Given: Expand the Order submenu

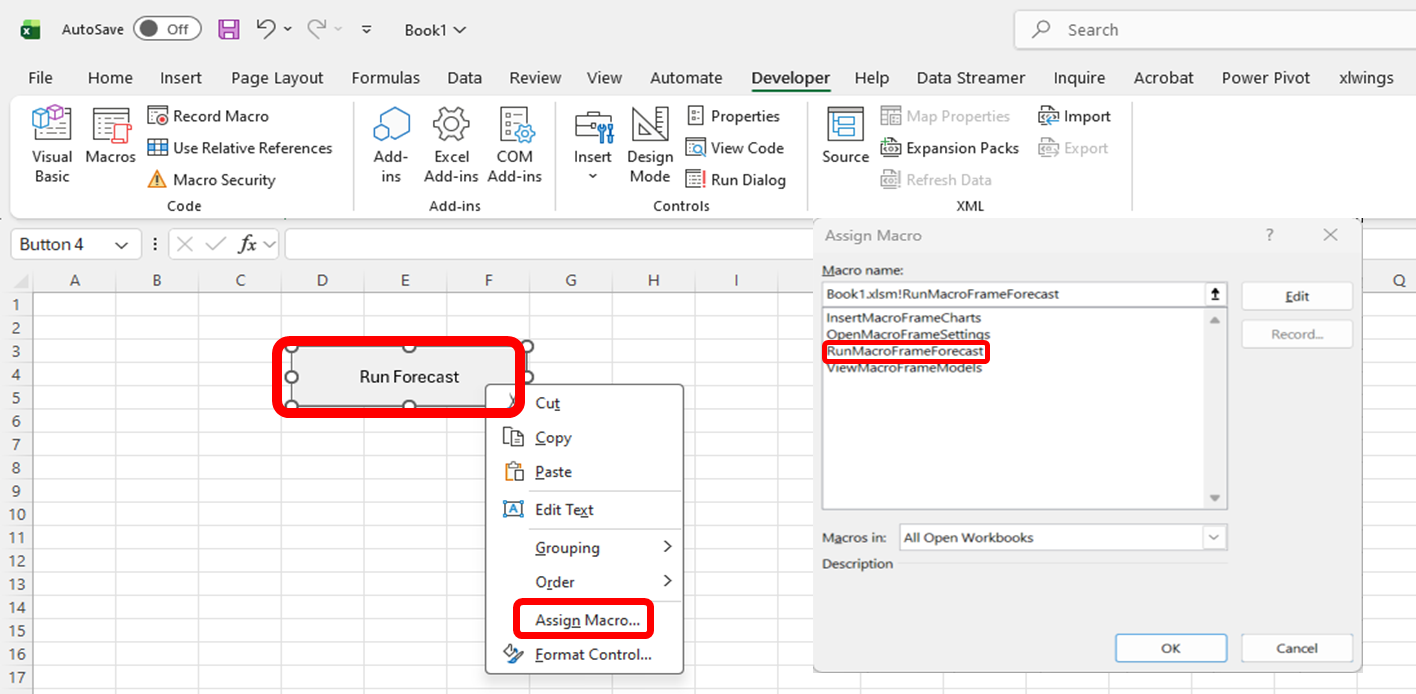Looking at the screenshot, I should tap(584, 581).
